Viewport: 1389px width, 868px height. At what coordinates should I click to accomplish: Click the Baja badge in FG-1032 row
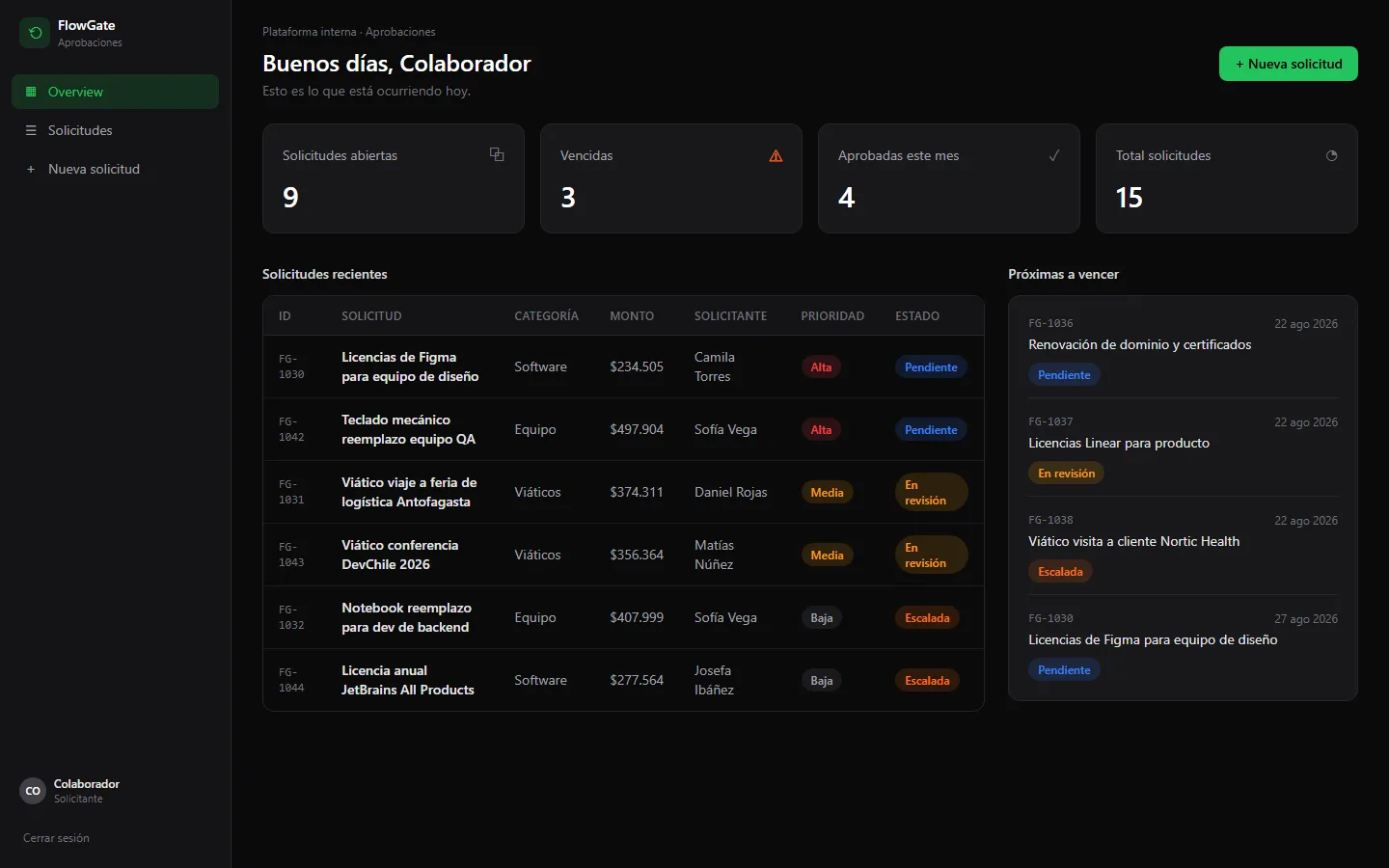pos(821,618)
